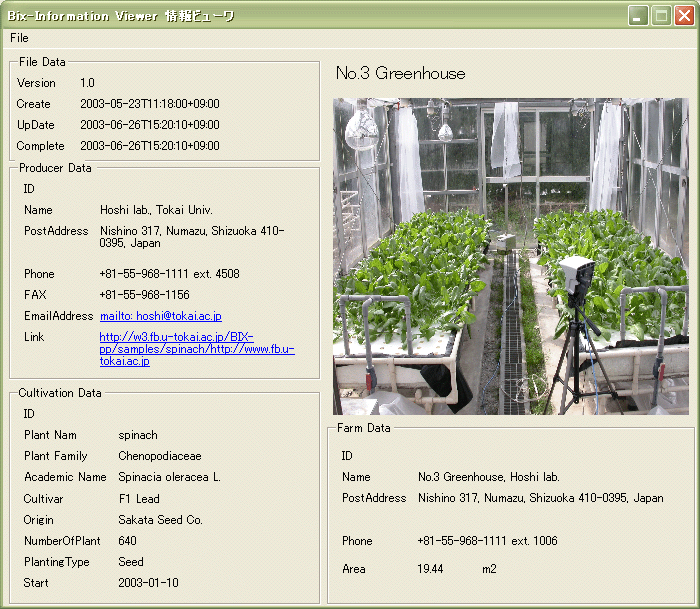The image size is (700, 609).
Task: Click the academic name Spinacia oleracea L.
Action: coord(169,477)
